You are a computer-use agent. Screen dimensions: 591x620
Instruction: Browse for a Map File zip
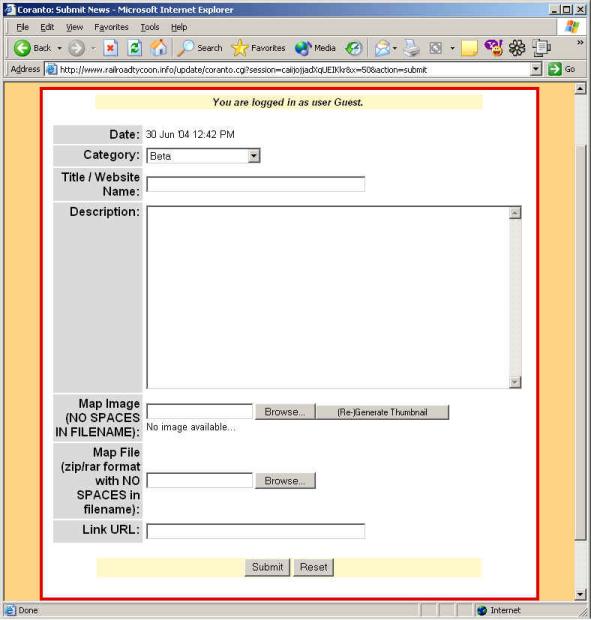(285, 481)
